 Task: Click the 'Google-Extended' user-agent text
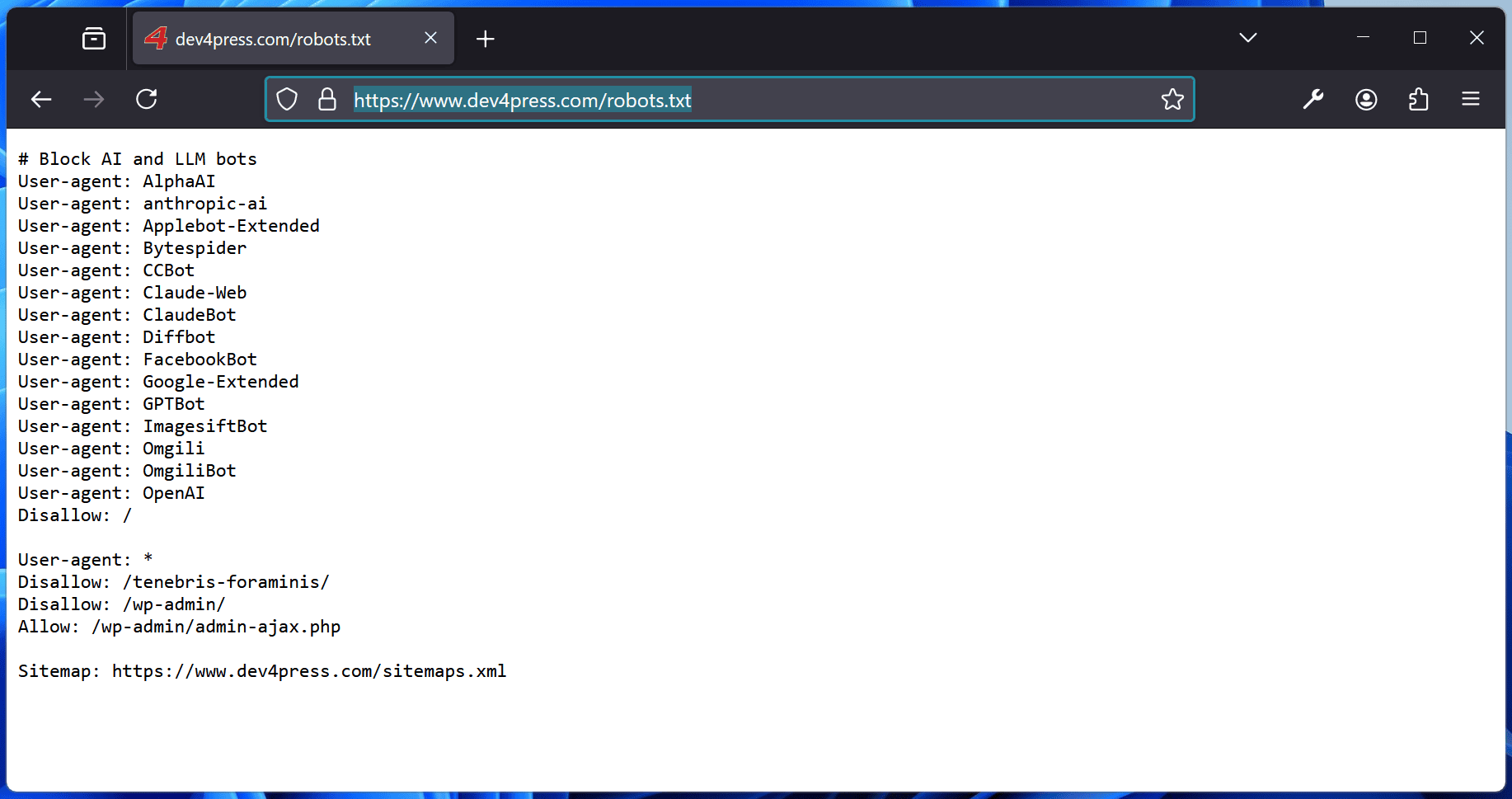point(220,382)
